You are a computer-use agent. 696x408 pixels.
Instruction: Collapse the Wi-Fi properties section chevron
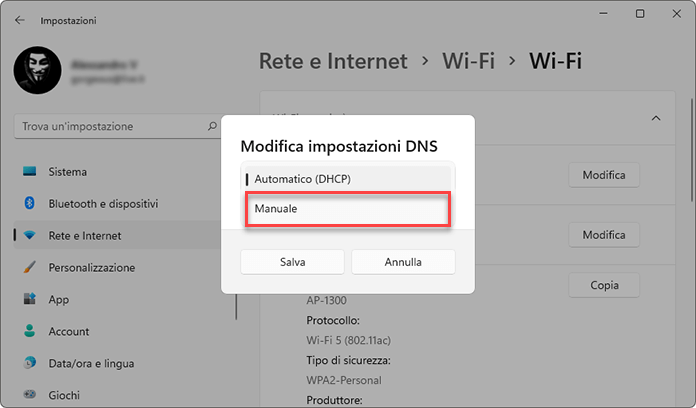[656, 118]
